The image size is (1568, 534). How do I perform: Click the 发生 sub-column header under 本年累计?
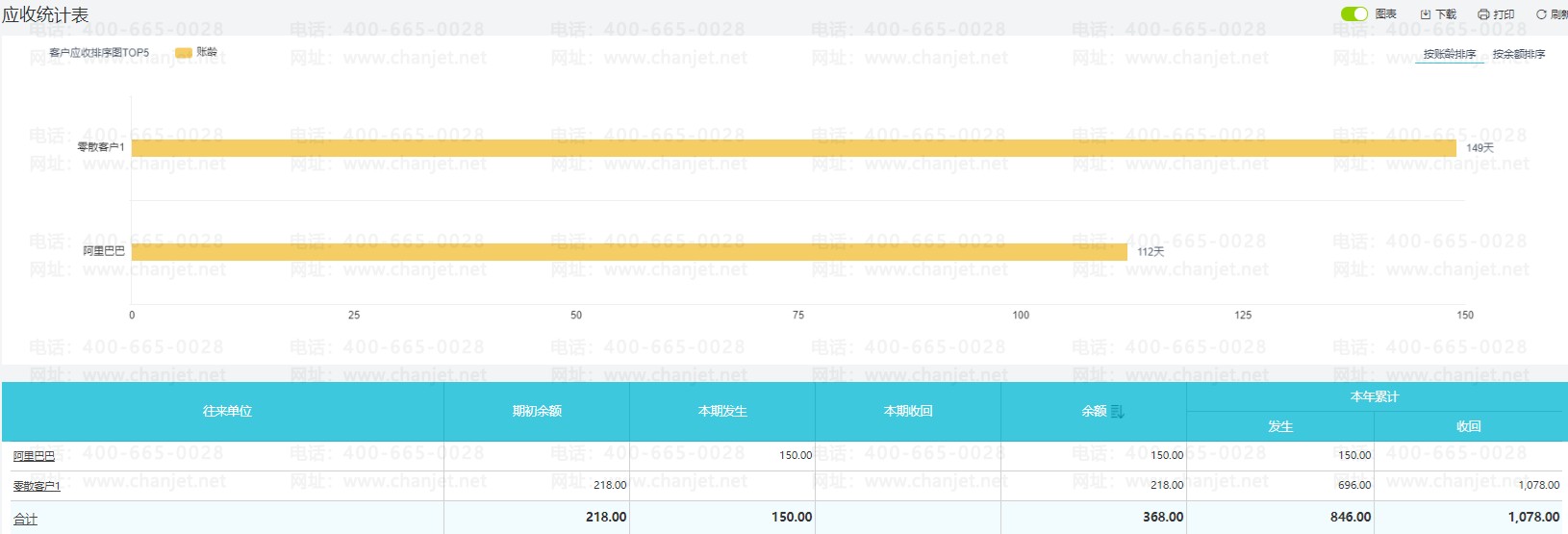(1279, 426)
